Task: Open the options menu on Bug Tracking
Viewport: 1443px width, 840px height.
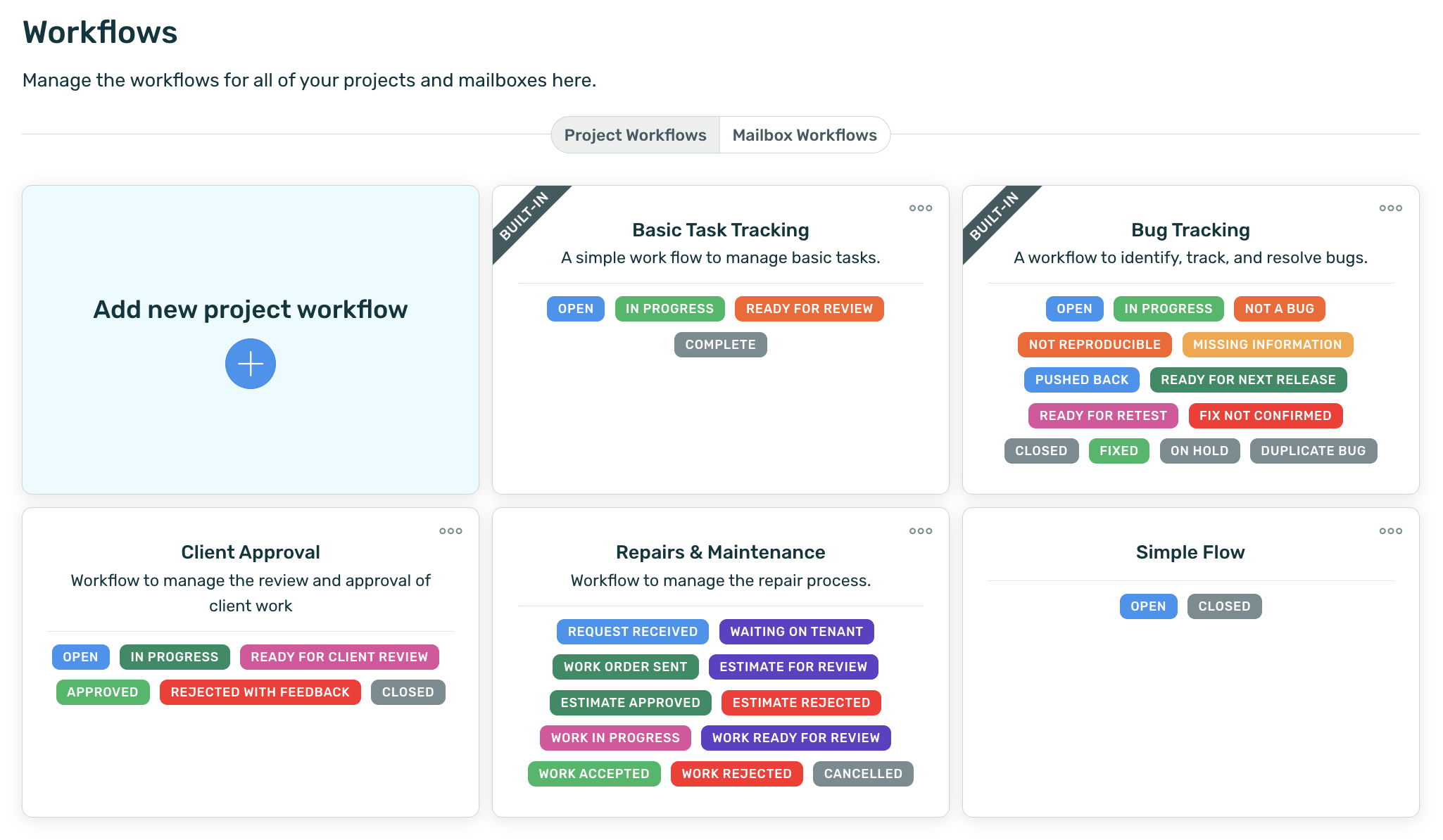Action: [x=1390, y=208]
